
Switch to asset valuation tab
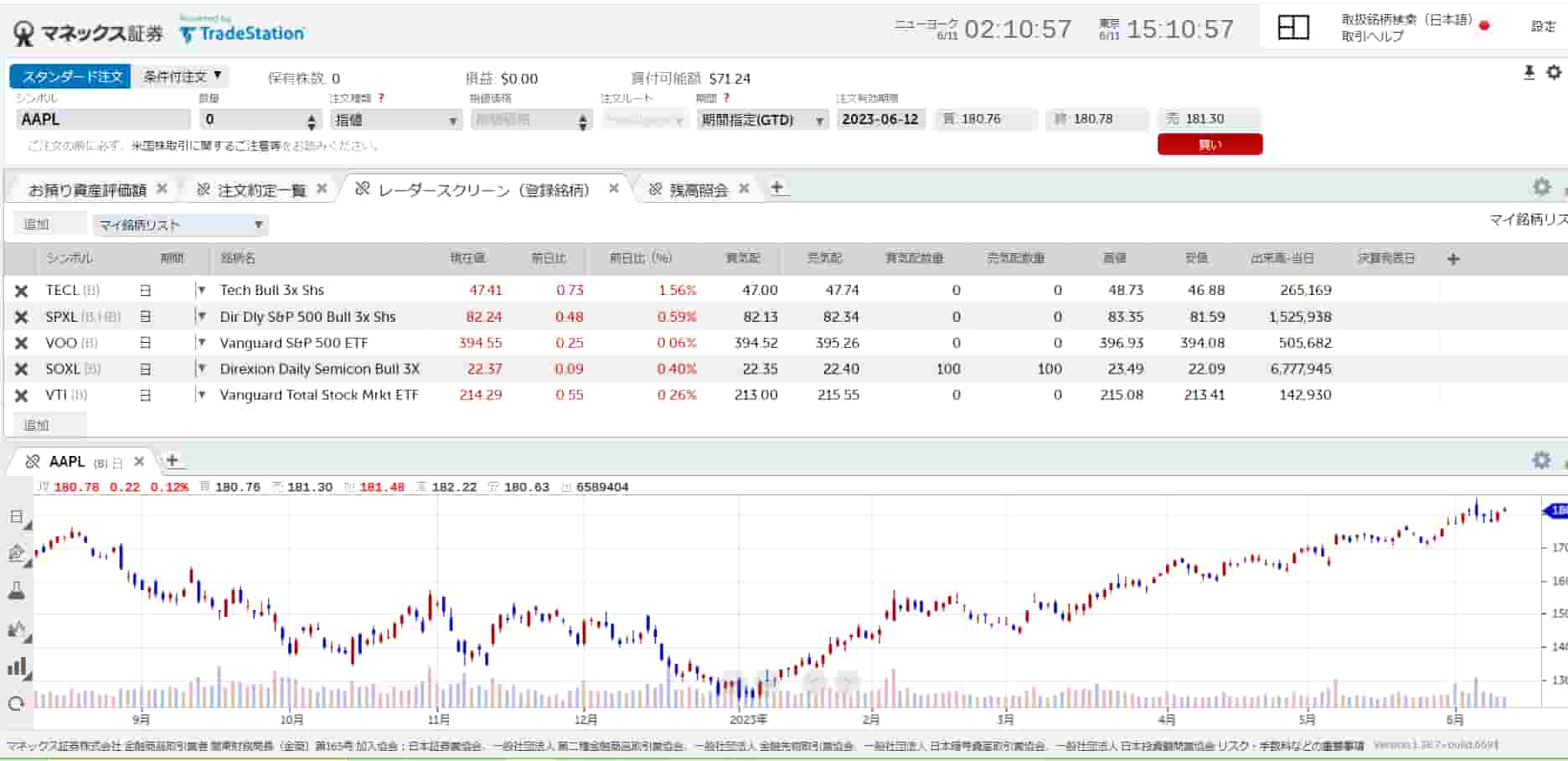[87, 190]
